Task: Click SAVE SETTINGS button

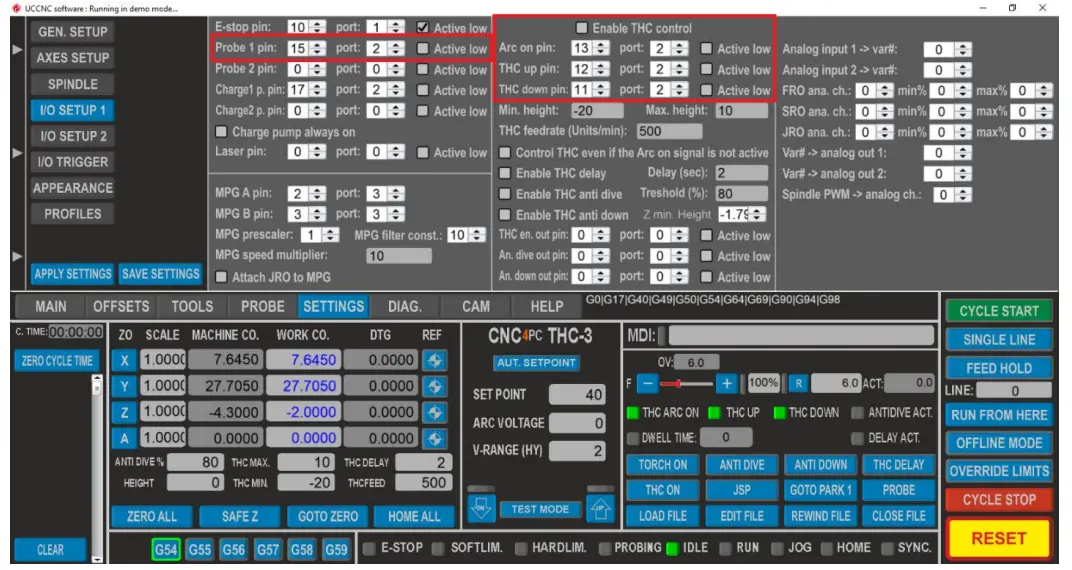Action: 161,274
